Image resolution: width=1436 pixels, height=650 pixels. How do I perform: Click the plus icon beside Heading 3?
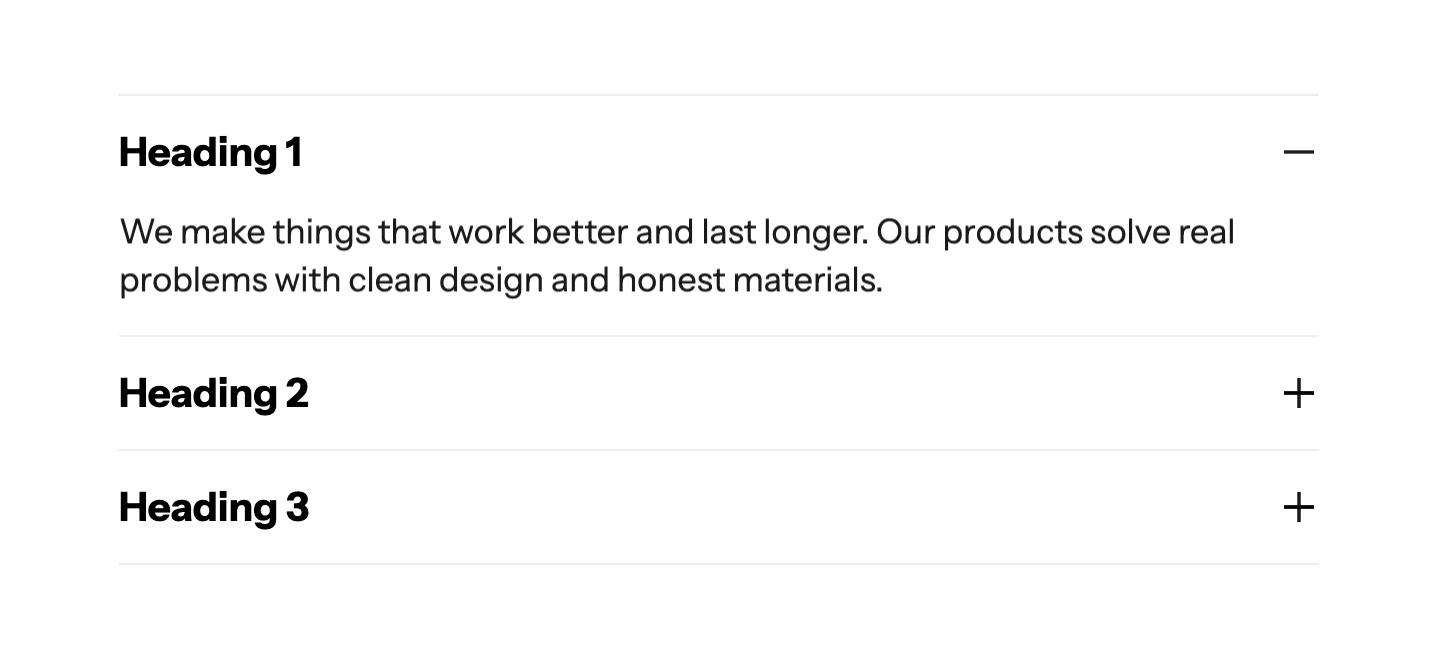1298,507
